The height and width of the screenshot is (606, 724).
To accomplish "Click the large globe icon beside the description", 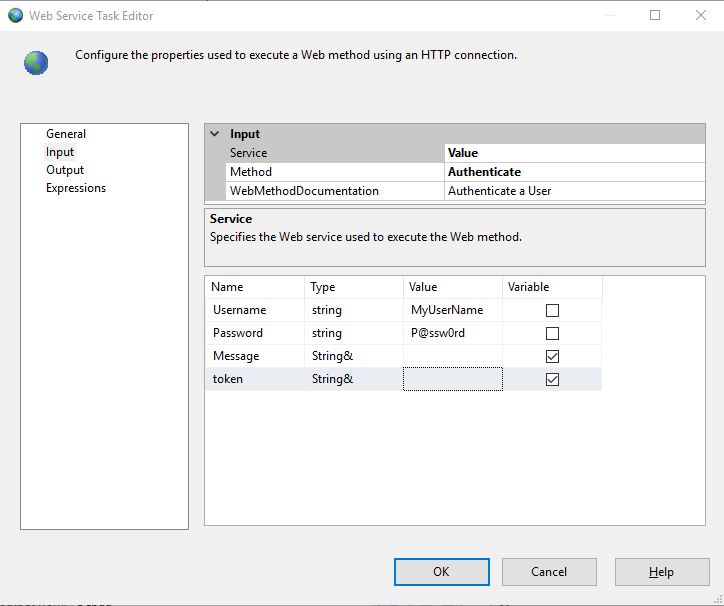I will pos(36,63).
